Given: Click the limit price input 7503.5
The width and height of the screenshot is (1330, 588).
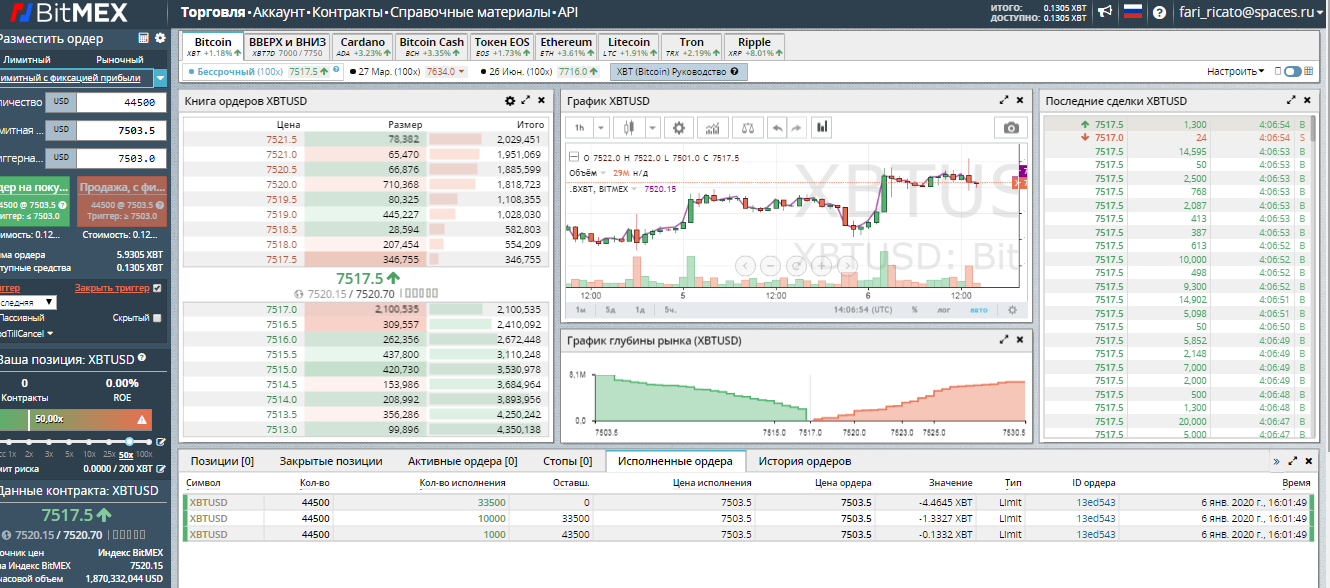Looking at the screenshot, I should (x=122, y=130).
